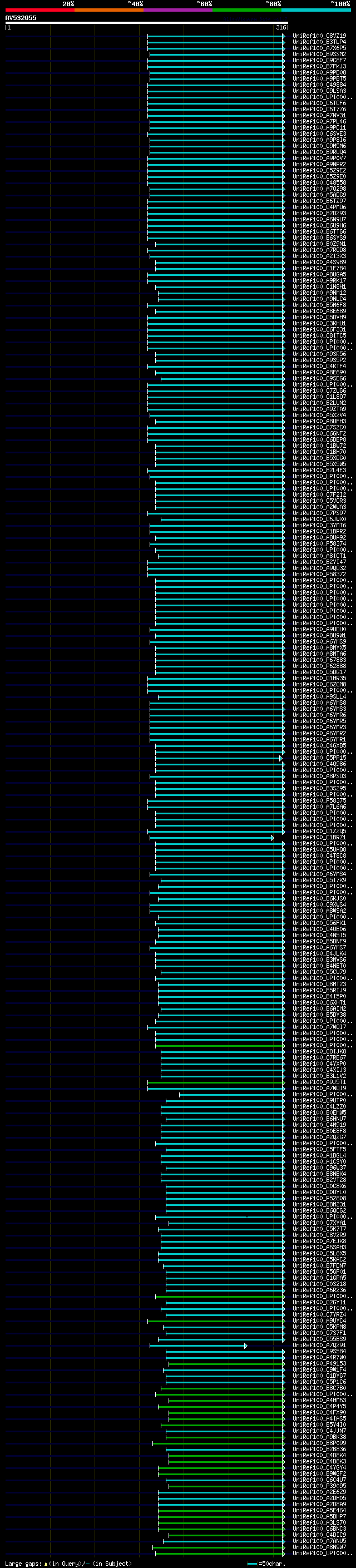Select hit label UniRef100_B3S295
The height and width of the screenshot is (1568, 356).
[x=319, y=788]
